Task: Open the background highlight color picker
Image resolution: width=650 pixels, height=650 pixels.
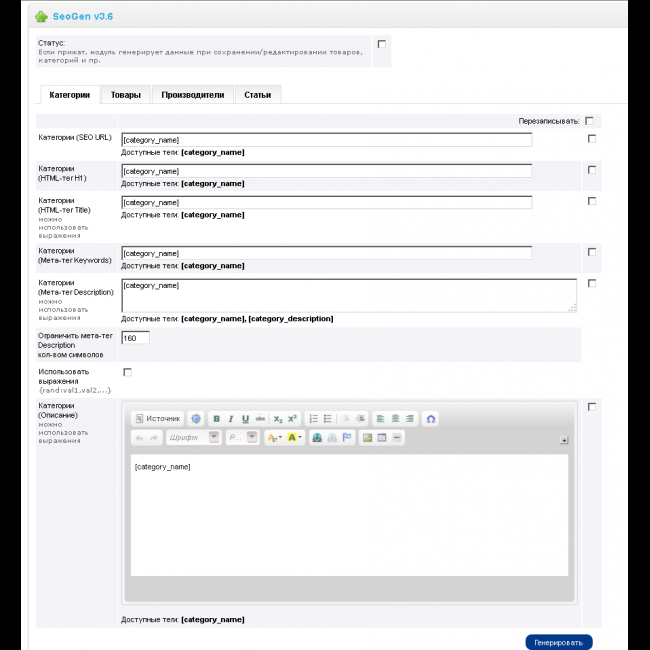Action: (295, 438)
